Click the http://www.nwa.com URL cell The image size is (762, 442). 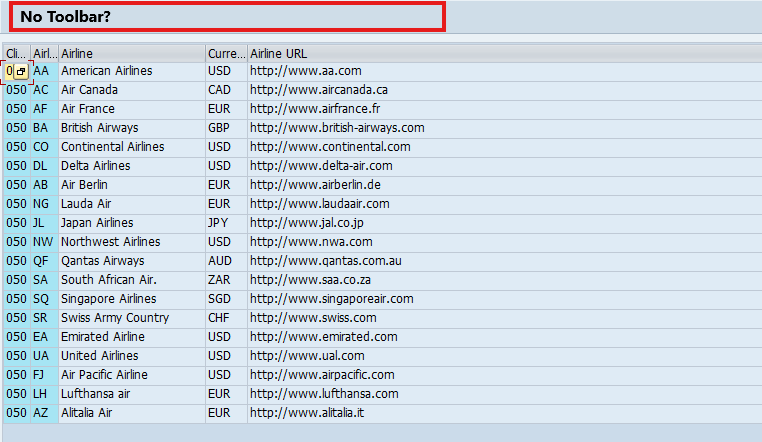[504, 241]
